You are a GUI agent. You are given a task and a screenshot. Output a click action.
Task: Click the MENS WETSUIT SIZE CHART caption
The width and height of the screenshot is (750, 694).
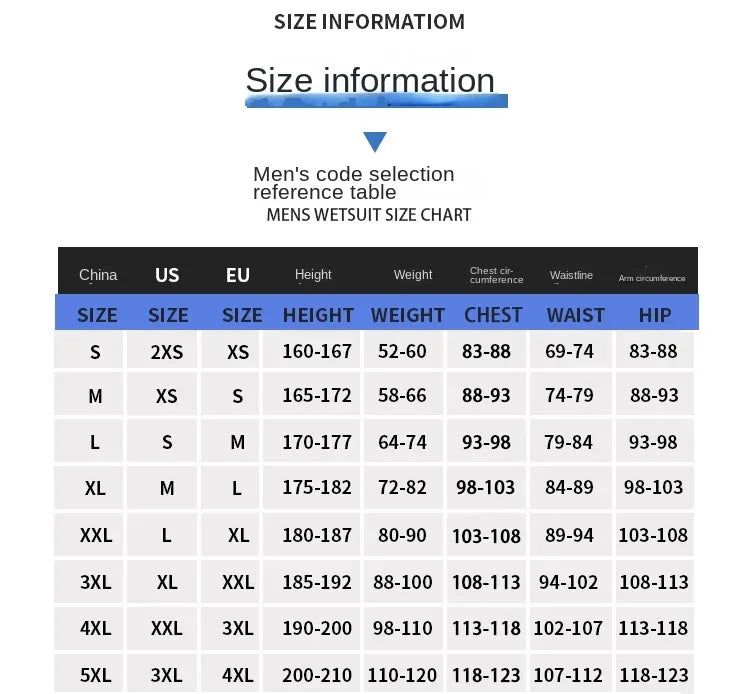(x=369, y=215)
